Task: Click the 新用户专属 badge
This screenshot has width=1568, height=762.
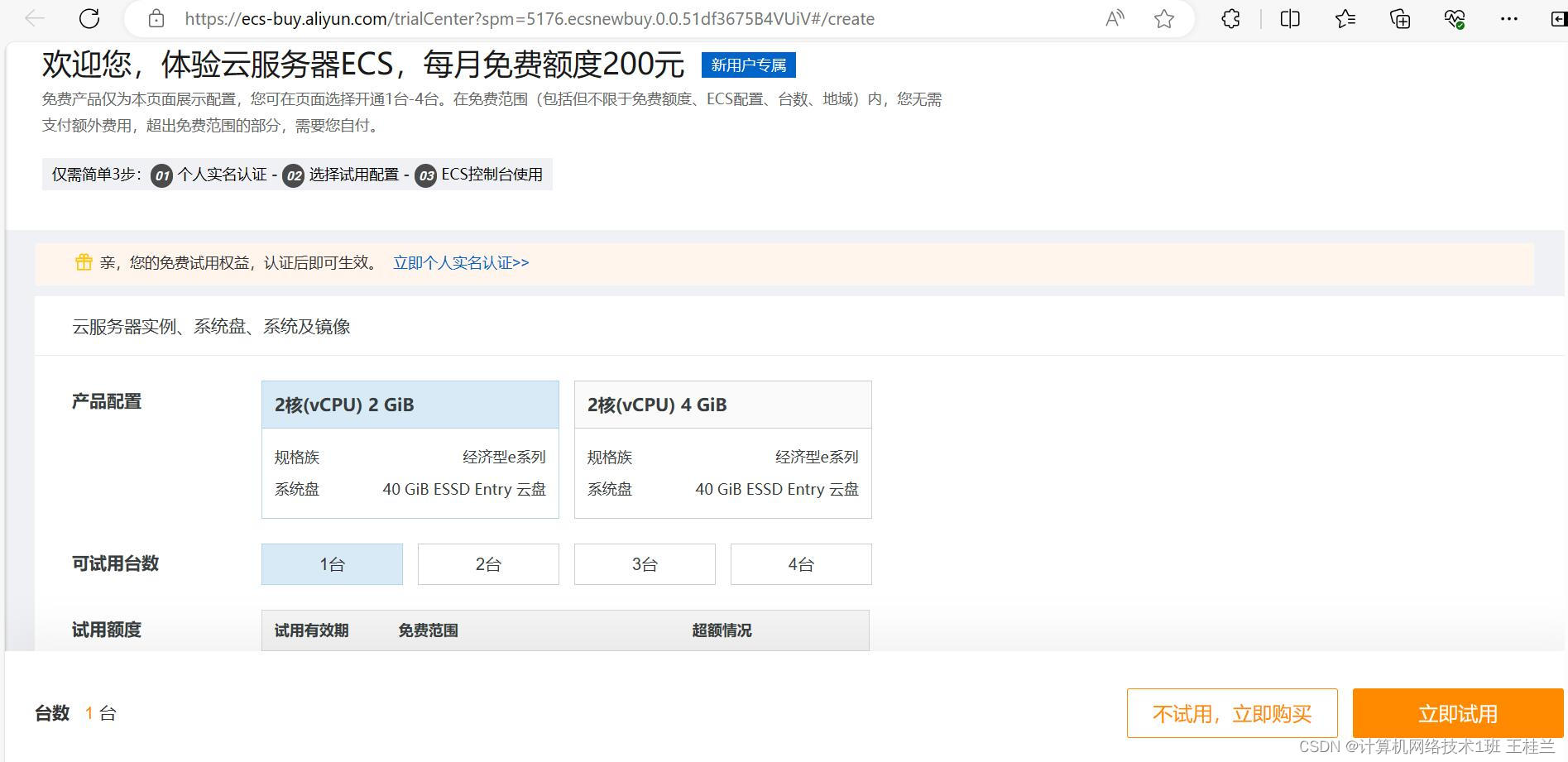Action: [x=748, y=65]
